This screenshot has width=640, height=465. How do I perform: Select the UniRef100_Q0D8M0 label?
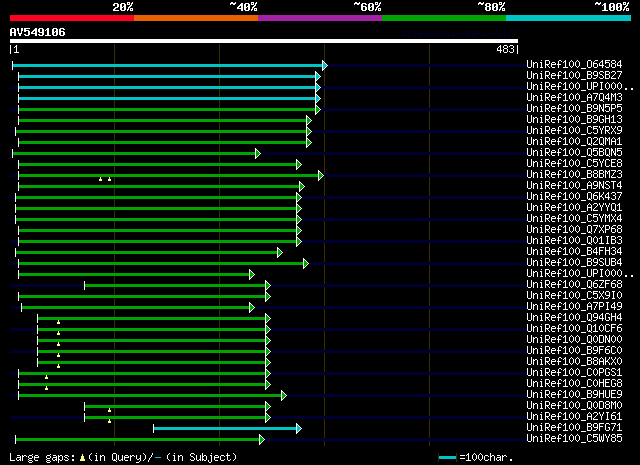pos(574,406)
